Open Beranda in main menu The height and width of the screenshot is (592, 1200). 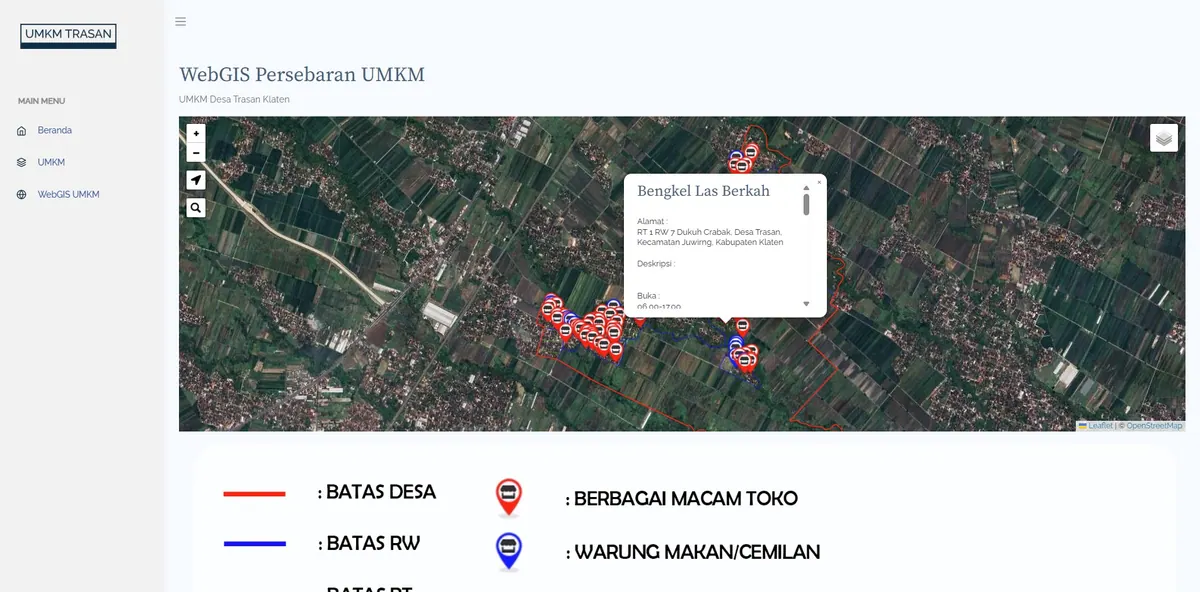coord(55,130)
